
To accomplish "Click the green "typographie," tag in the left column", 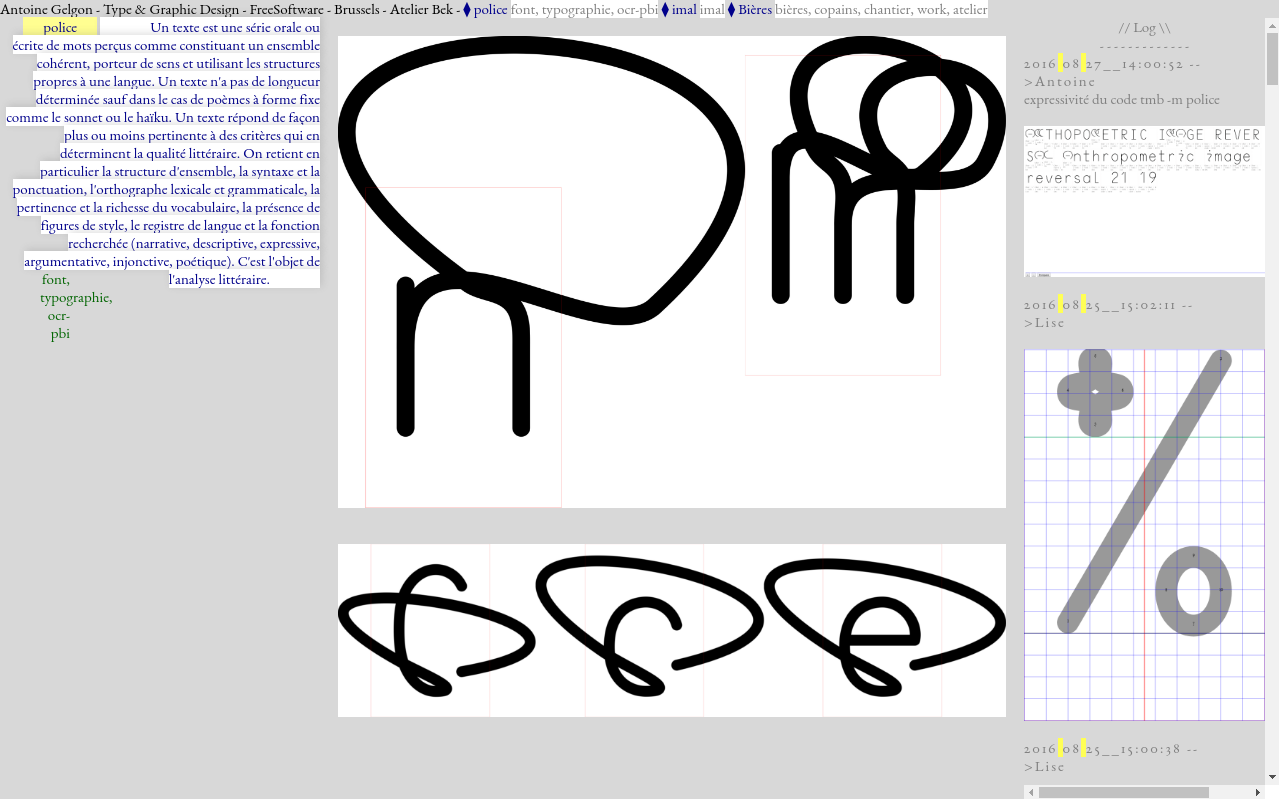I will point(76,298).
